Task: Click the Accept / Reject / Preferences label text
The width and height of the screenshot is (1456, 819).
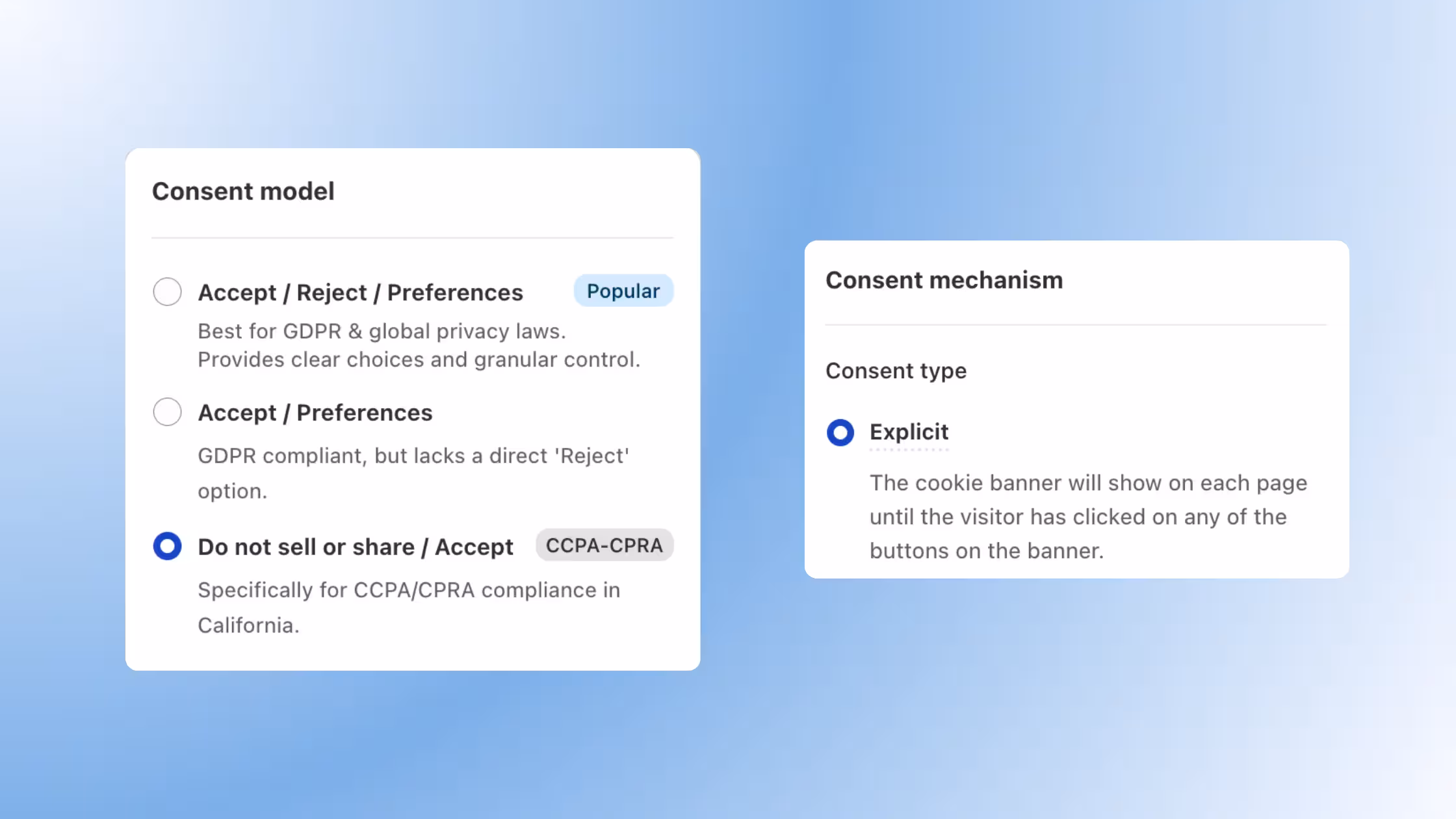Action: click(360, 292)
